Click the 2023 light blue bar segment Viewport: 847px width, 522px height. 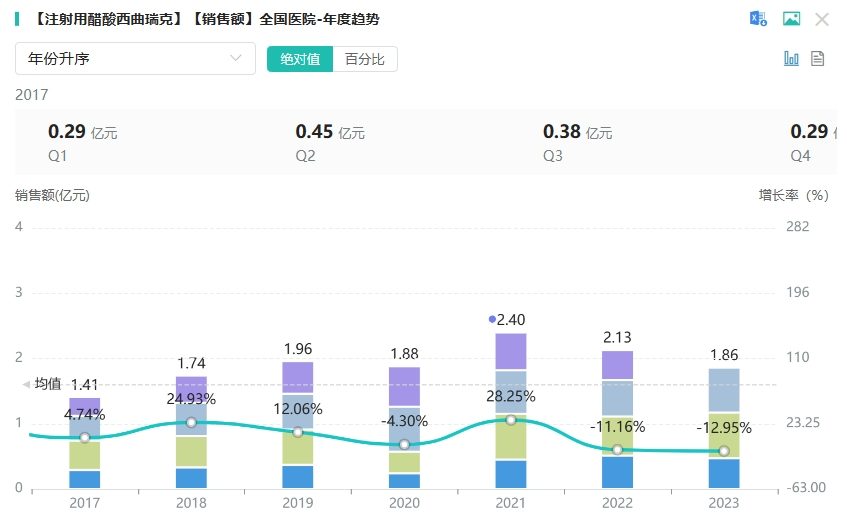724,390
